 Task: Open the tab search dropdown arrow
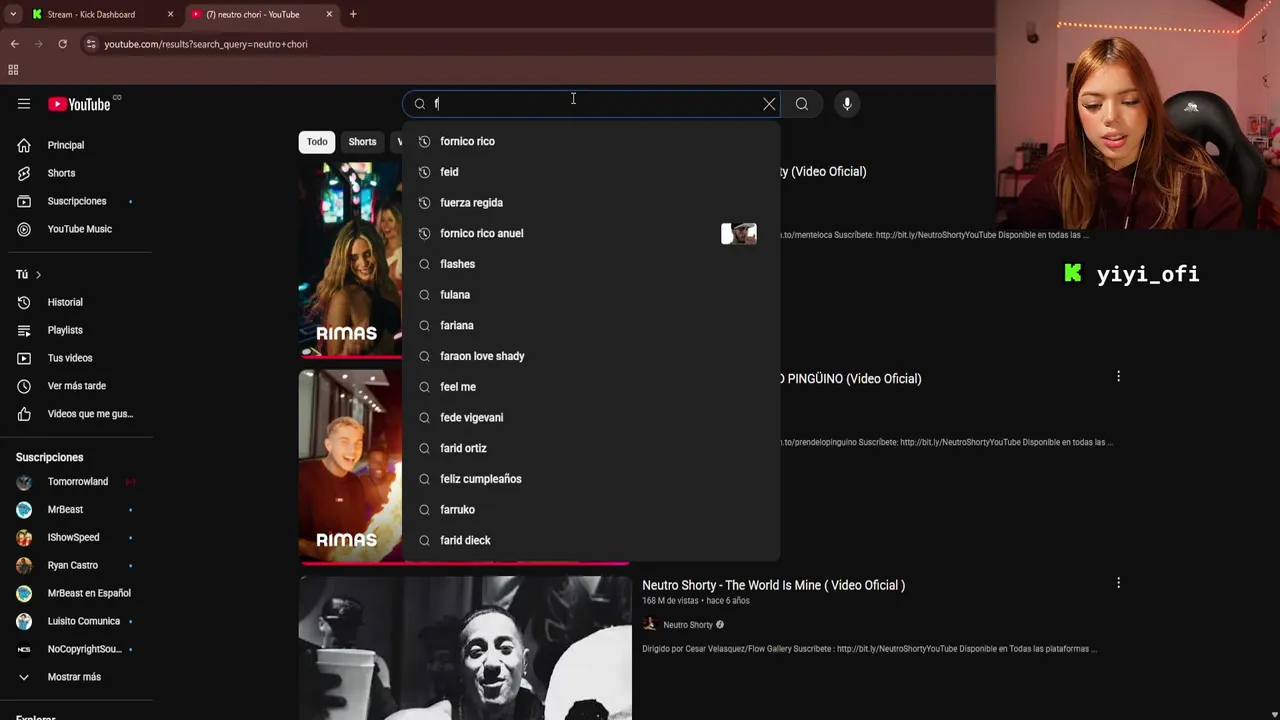(x=13, y=14)
